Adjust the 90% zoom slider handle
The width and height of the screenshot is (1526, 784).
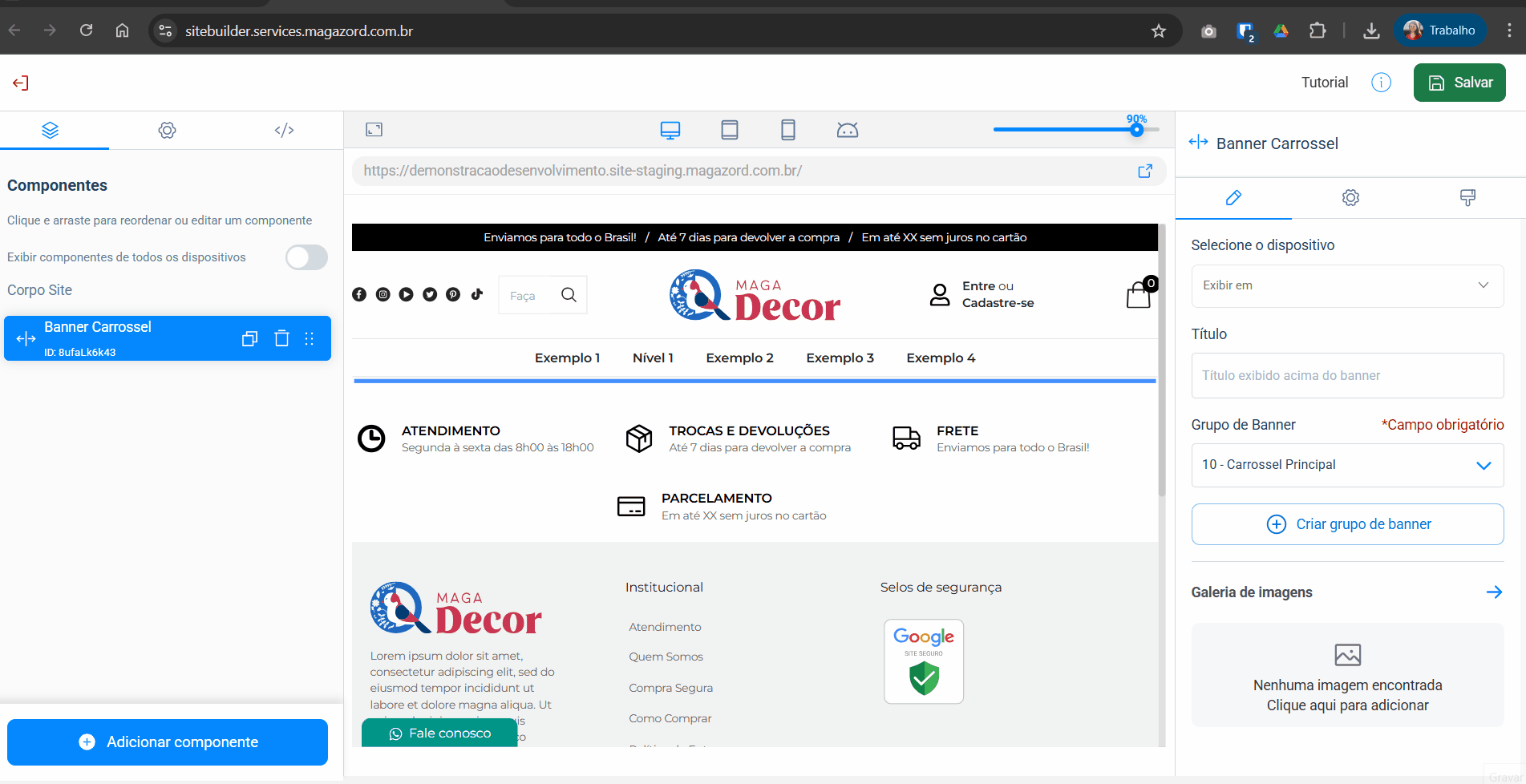pos(1136,130)
